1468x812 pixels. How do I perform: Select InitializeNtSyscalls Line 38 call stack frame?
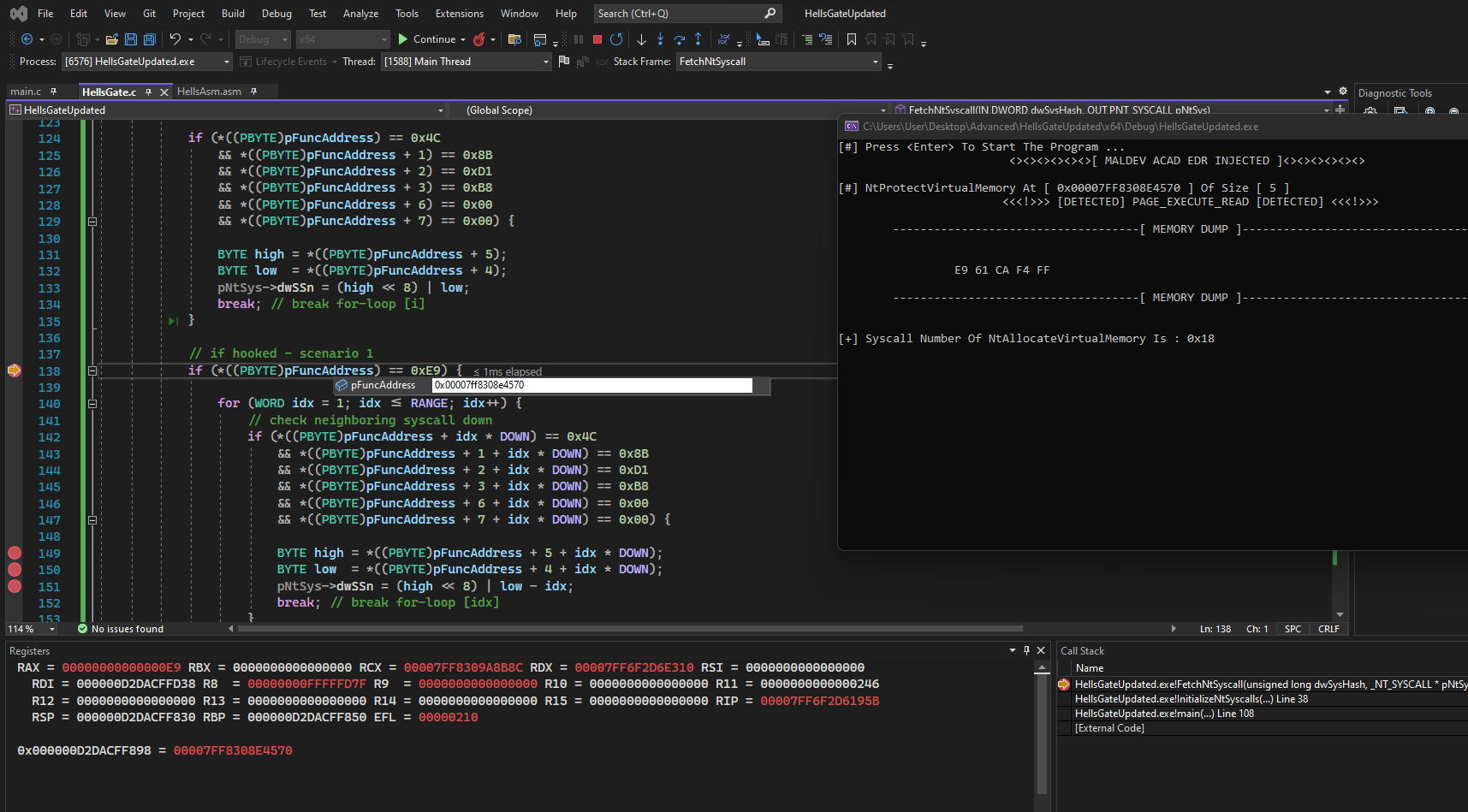coord(1191,699)
